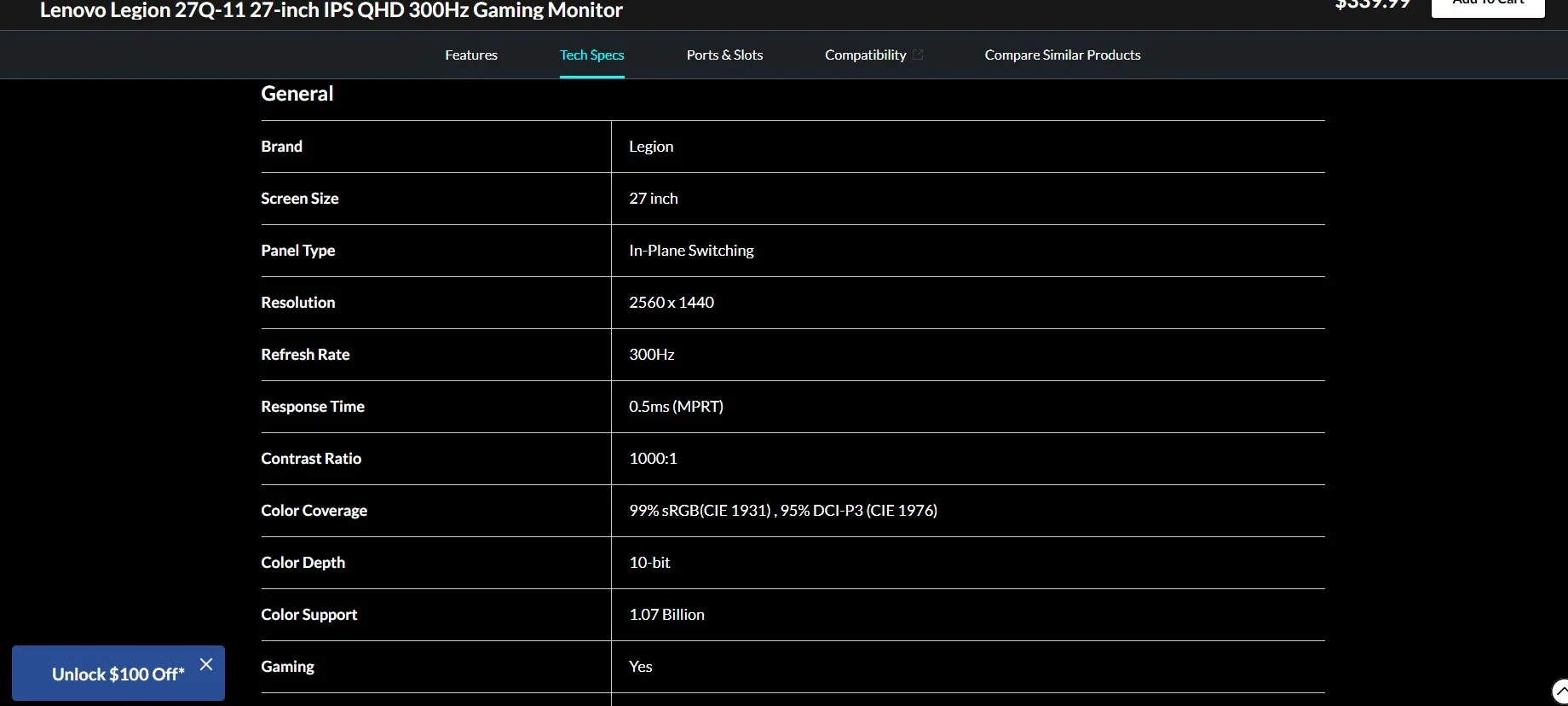This screenshot has height=706, width=1568.
Task: Click the Brand row label
Action: 282,147
